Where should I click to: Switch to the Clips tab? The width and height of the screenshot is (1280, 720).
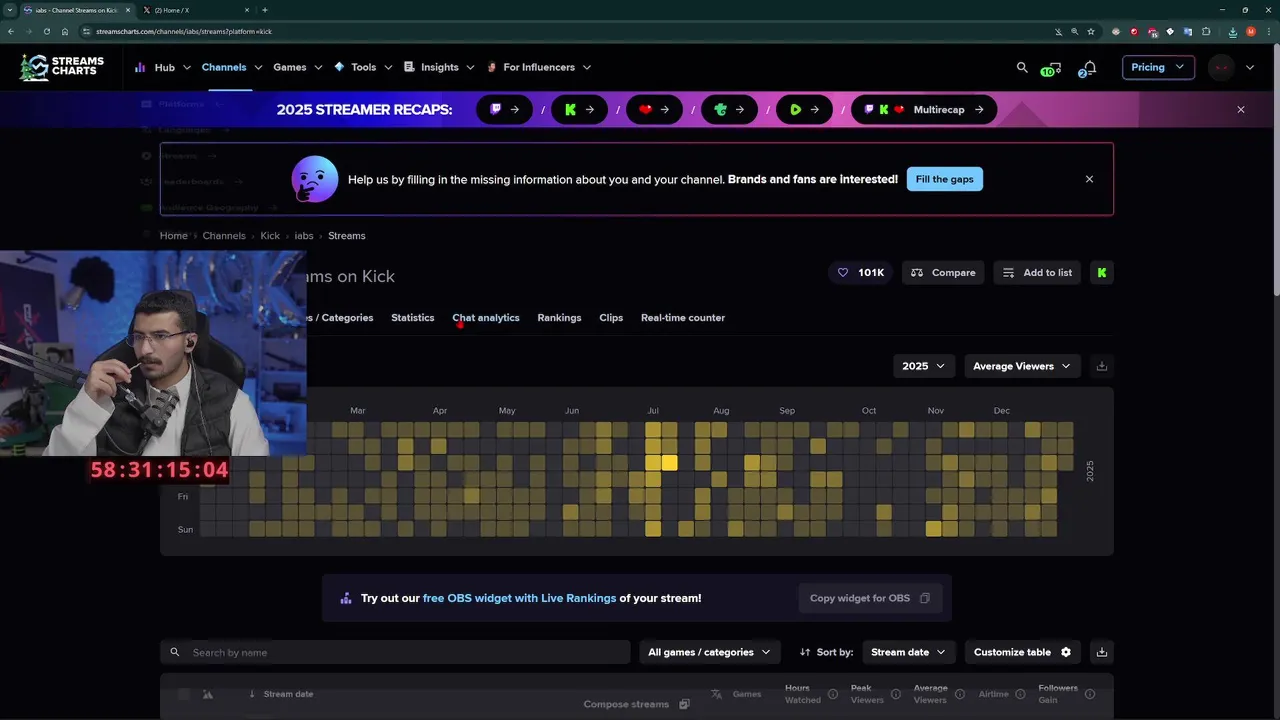[611, 318]
